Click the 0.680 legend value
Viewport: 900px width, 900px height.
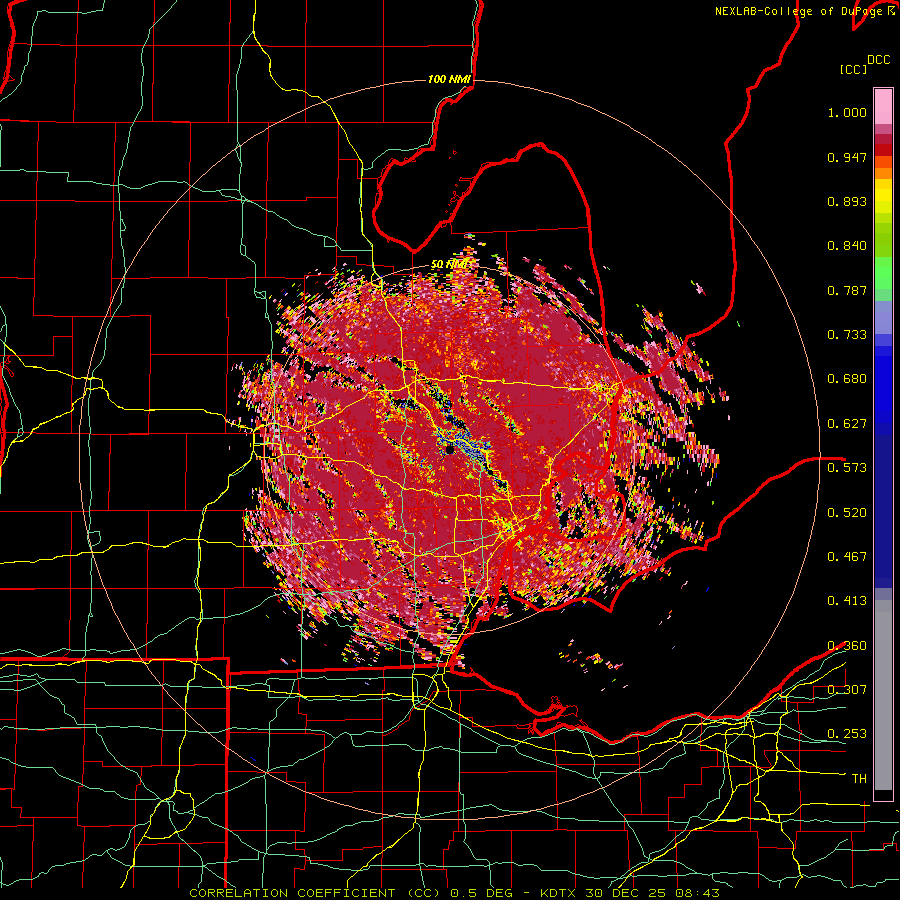coord(847,379)
